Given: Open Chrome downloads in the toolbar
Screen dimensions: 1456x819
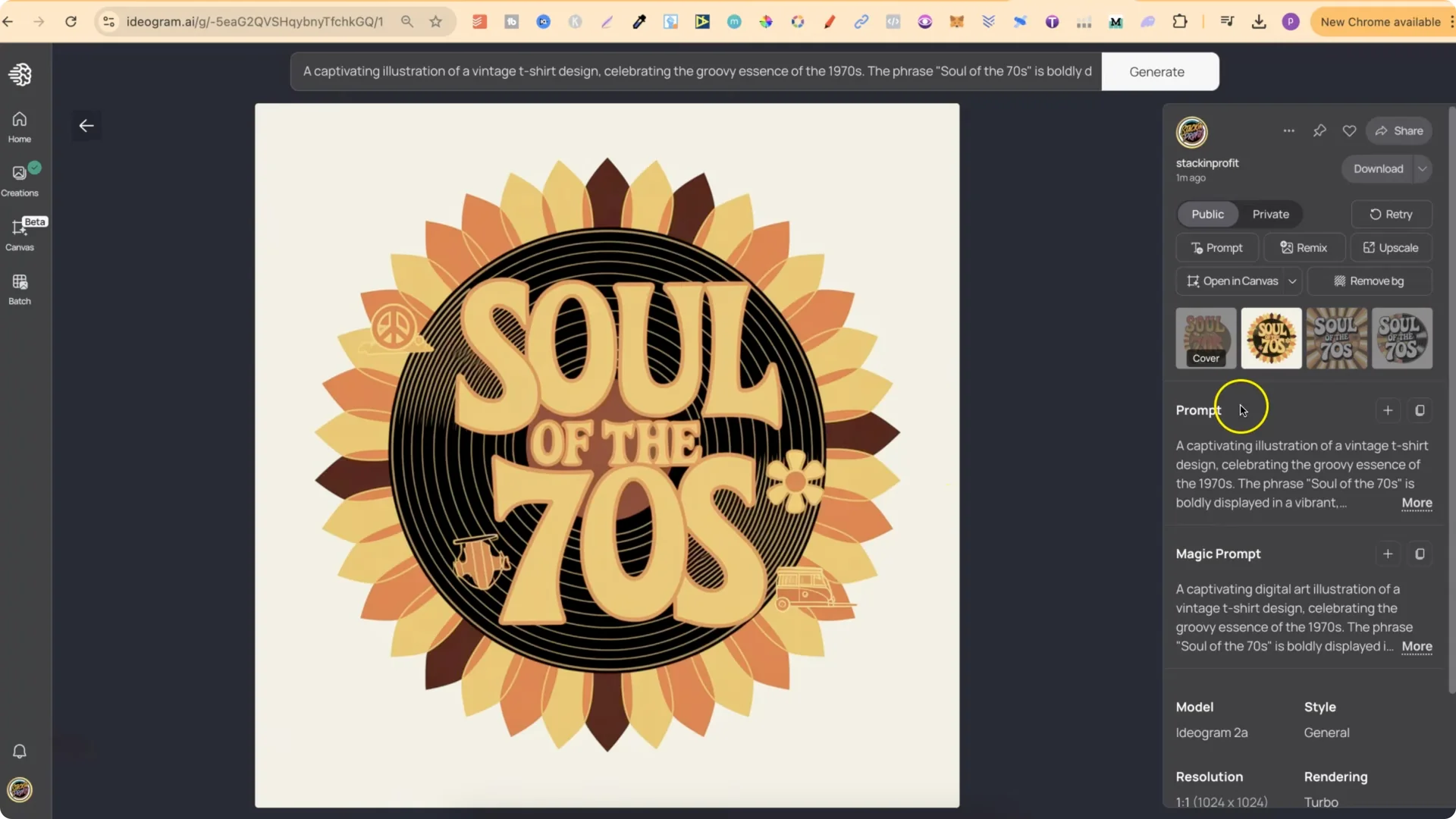Looking at the screenshot, I should tap(1259, 21).
